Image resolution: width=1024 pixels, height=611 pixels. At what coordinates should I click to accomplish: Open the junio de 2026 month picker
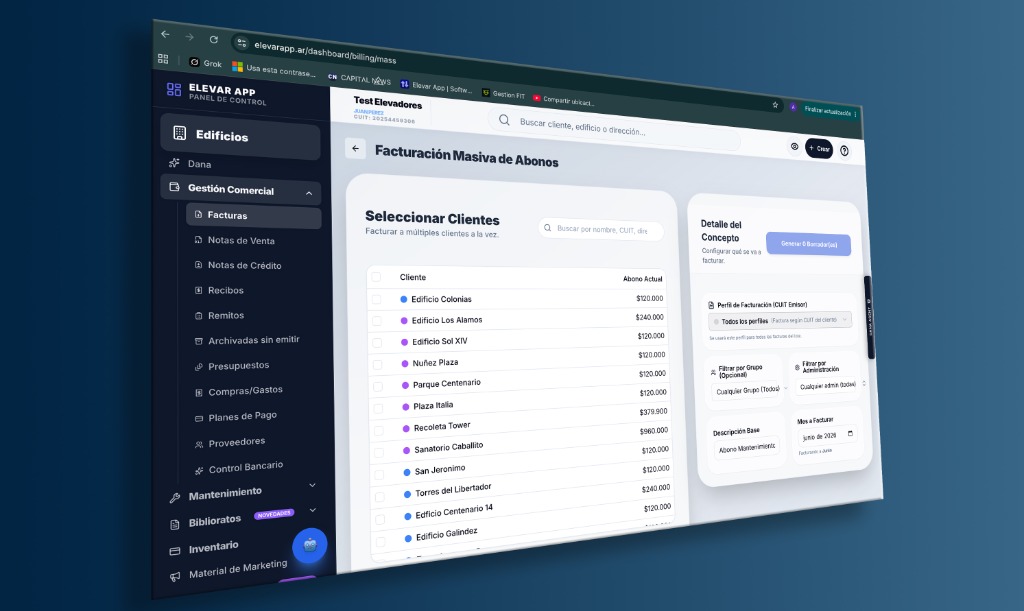click(827, 435)
